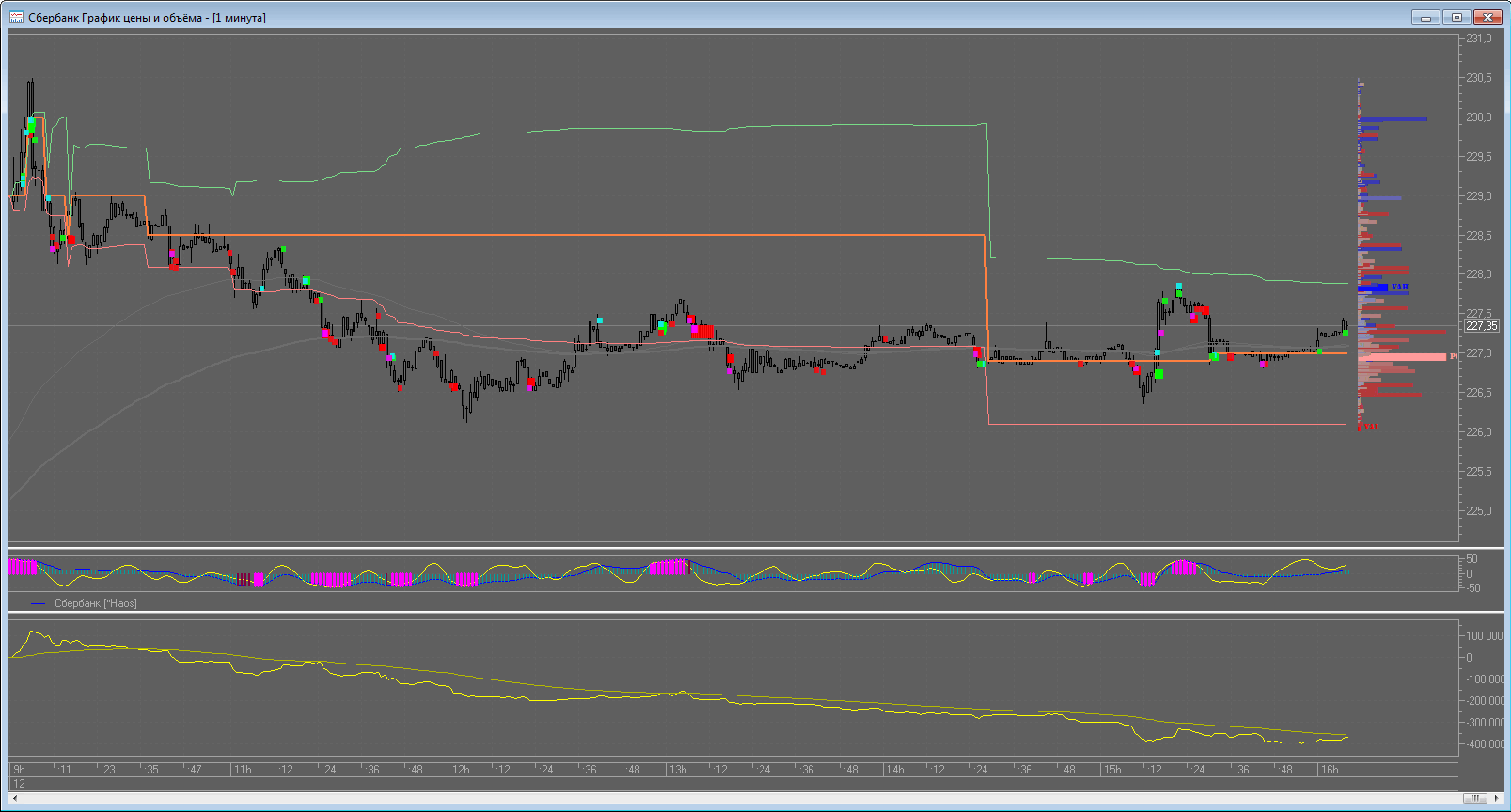Screen dimensions: 1511x812
Task: Click the 225,5 price axis label
Action: (x=1479, y=472)
